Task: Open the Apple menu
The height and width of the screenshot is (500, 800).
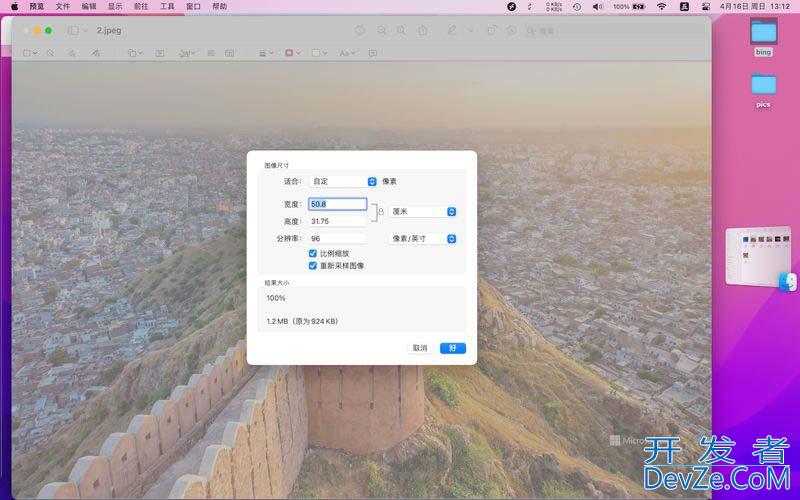Action: click(x=14, y=7)
